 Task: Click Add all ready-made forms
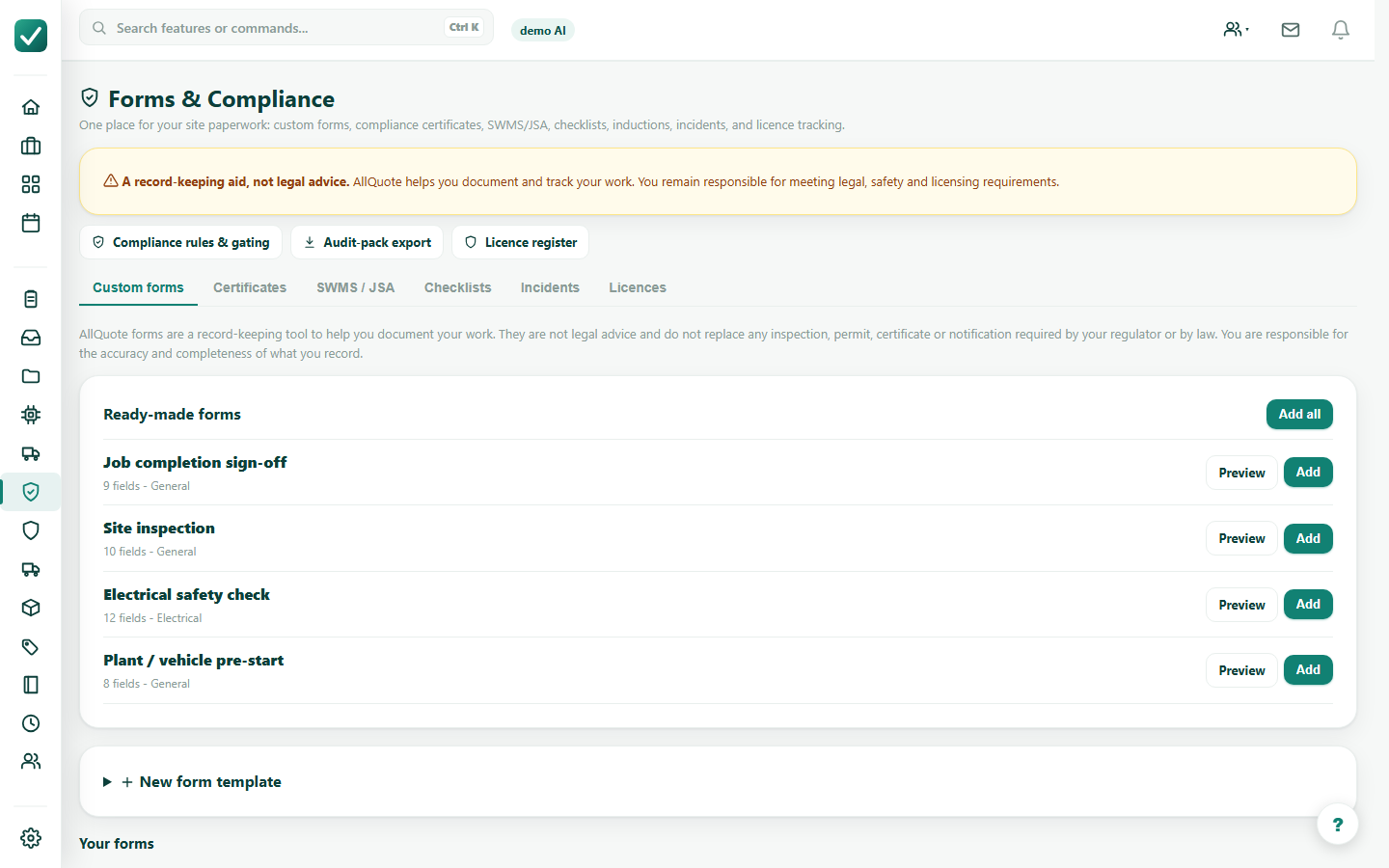point(1299,414)
